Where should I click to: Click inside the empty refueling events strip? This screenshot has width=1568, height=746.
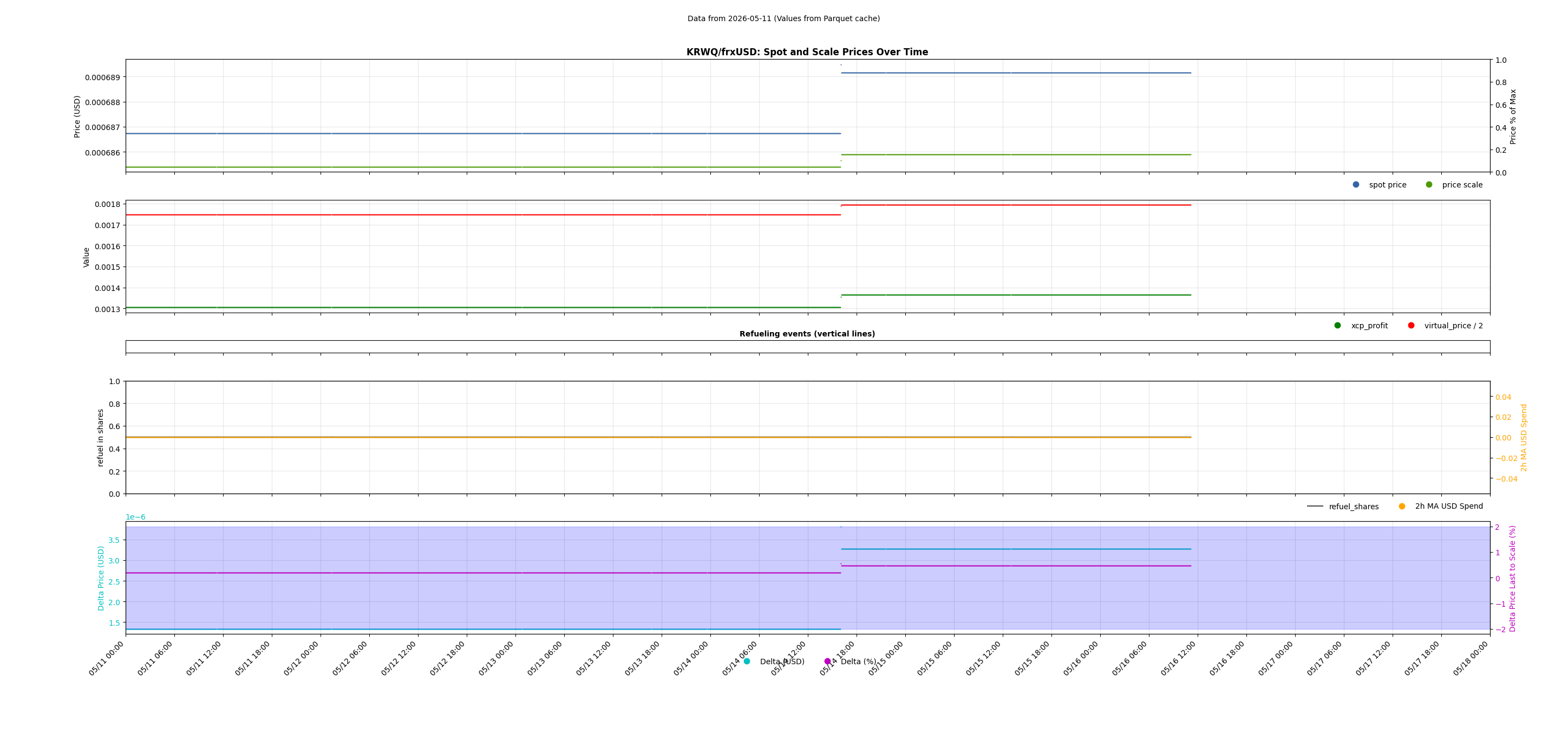click(808, 347)
